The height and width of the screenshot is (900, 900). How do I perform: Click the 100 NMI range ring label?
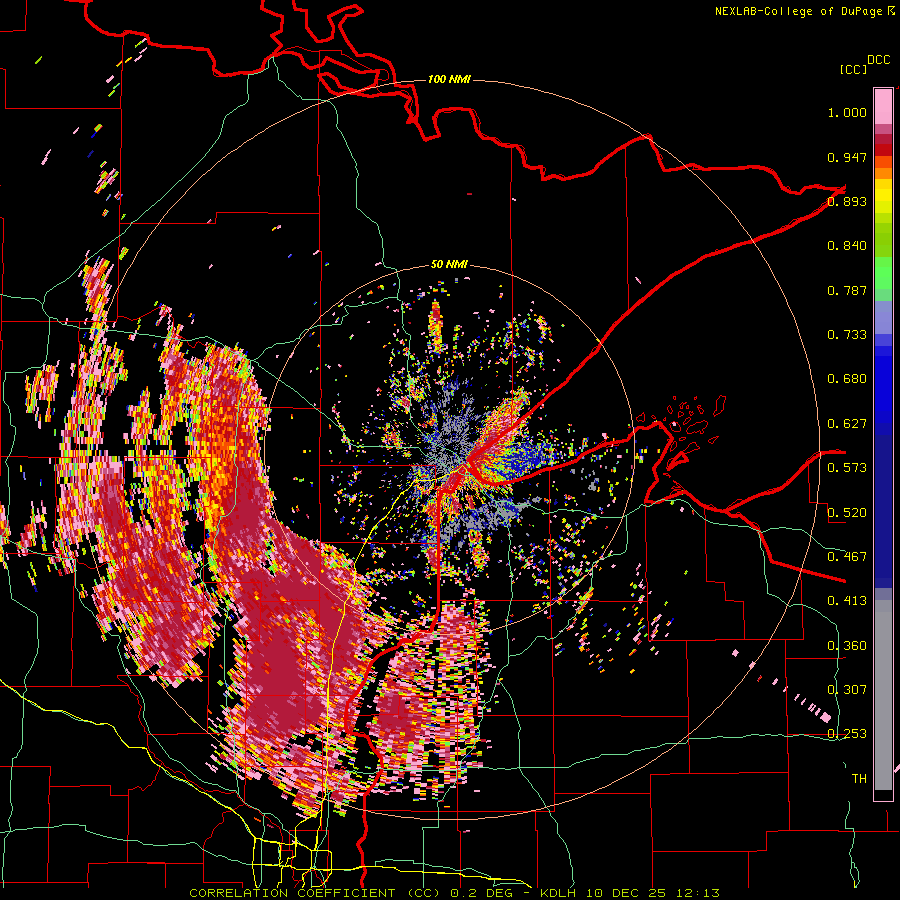click(449, 79)
